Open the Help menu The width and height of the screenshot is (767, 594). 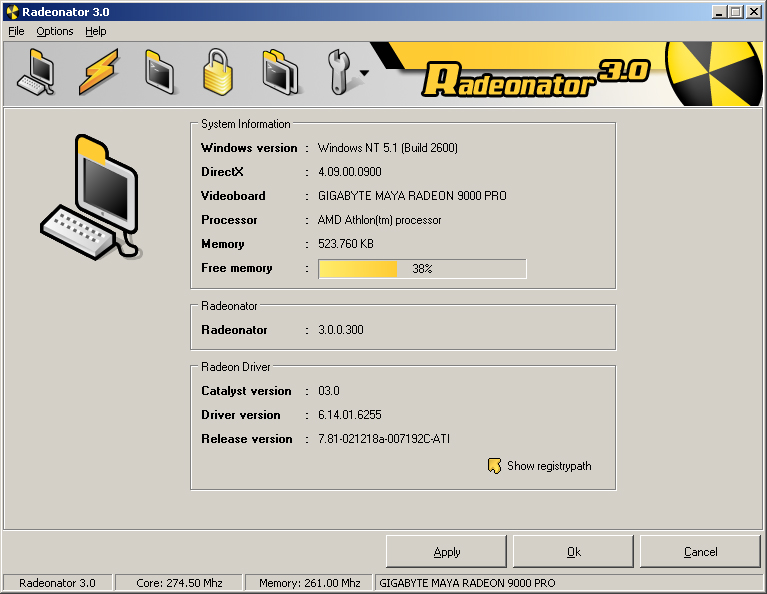click(95, 31)
